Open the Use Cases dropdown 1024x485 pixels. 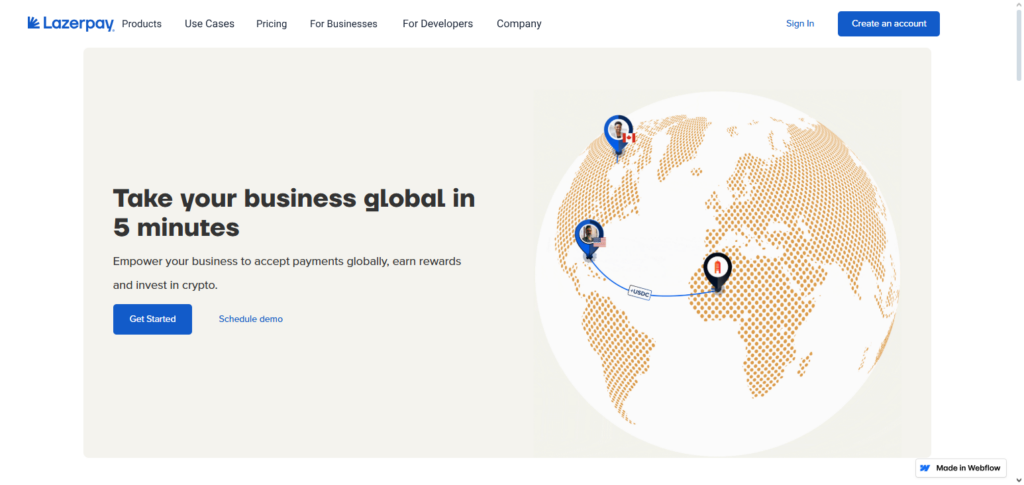click(209, 24)
